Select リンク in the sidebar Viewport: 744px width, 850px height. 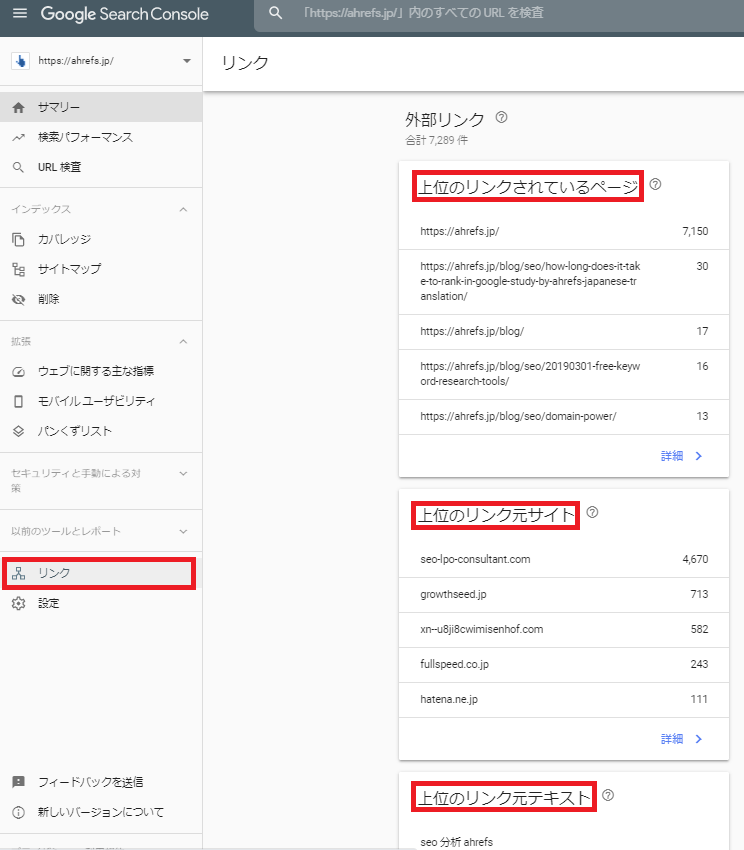[x=99, y=573]
